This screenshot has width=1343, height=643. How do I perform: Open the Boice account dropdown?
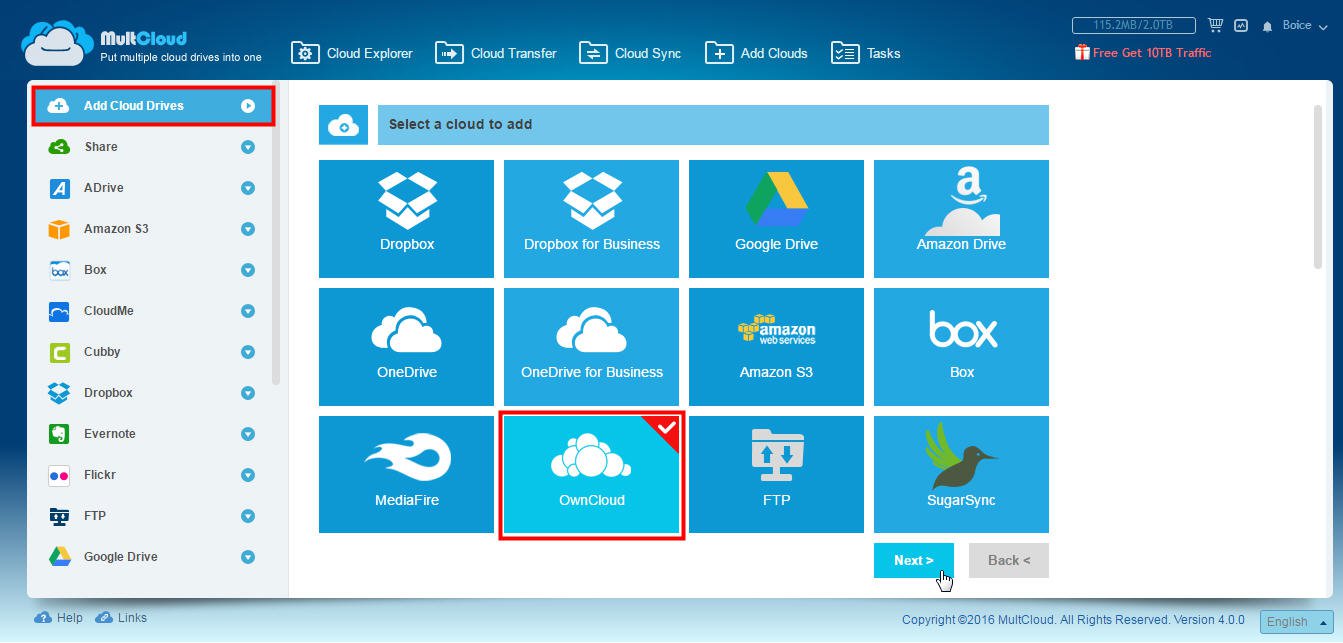tap(1304, 26)
